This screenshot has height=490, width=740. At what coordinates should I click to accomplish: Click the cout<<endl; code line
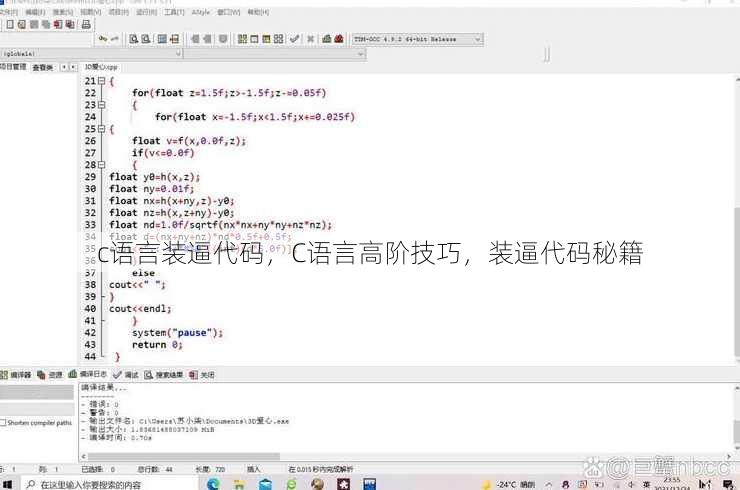tap(140, 309)
